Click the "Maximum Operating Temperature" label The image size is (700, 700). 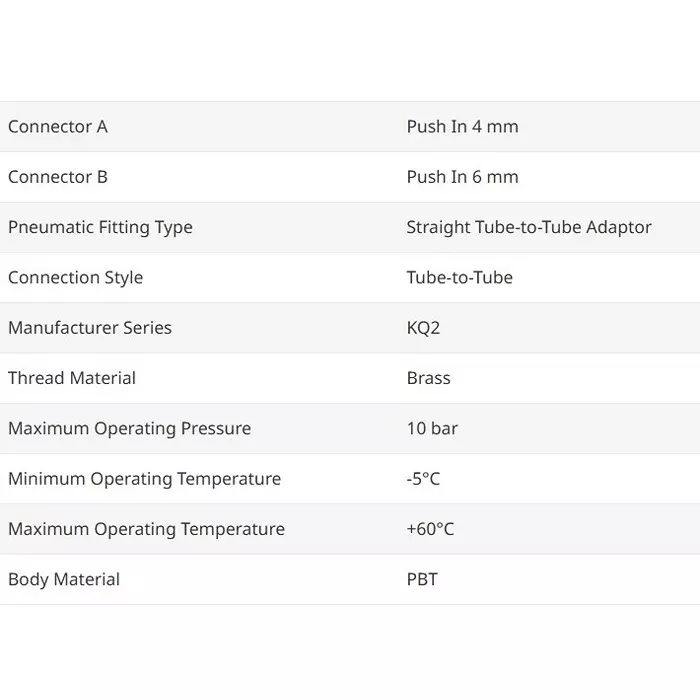(146, 529)
